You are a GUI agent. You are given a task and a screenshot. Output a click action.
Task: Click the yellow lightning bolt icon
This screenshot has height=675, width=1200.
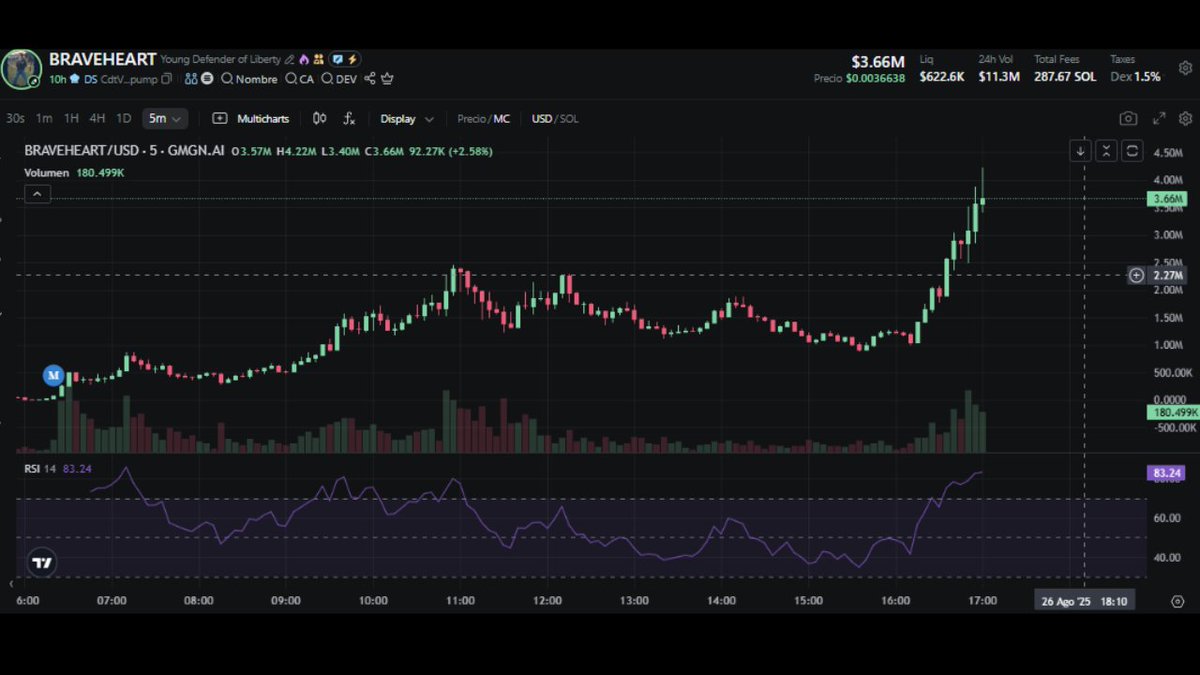tap(352, 60)
